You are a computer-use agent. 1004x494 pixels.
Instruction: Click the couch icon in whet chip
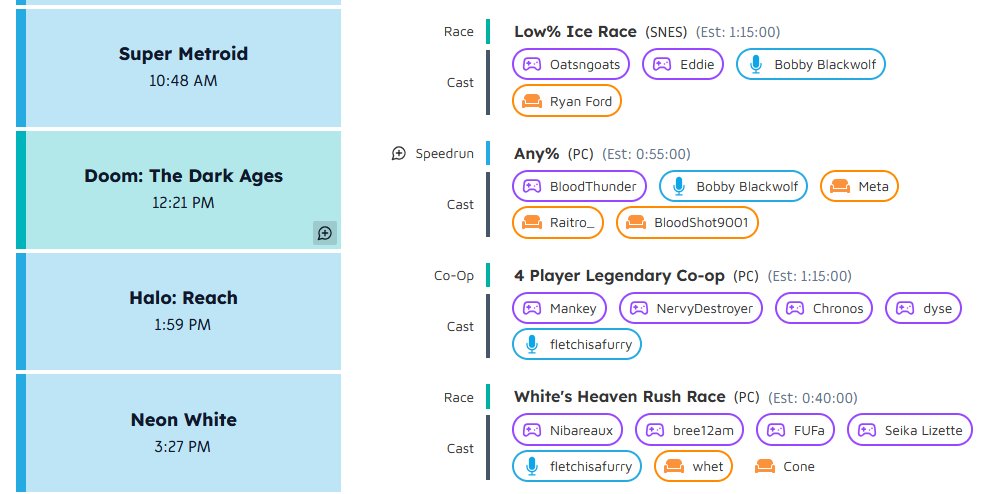(674, 466)
